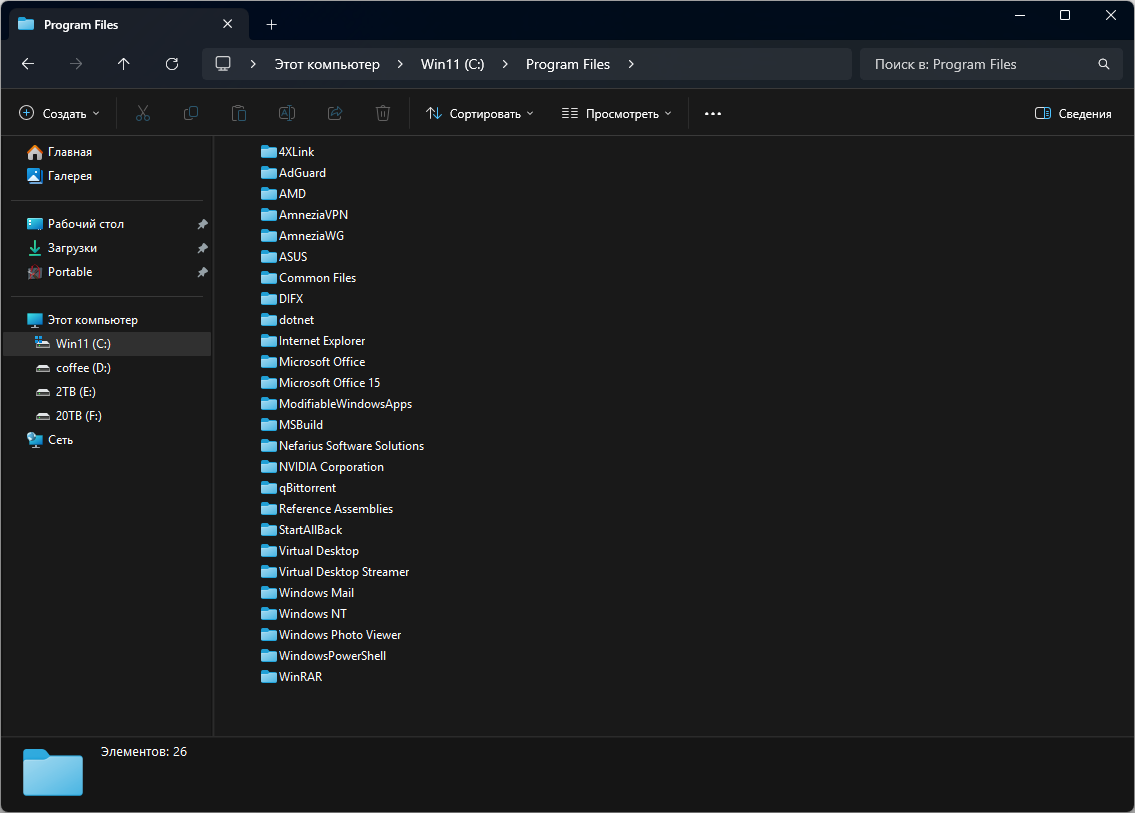This screenshot has width=1135, height=813.
Task: Select the Program Files tab
Action: (x=129, y=24)
